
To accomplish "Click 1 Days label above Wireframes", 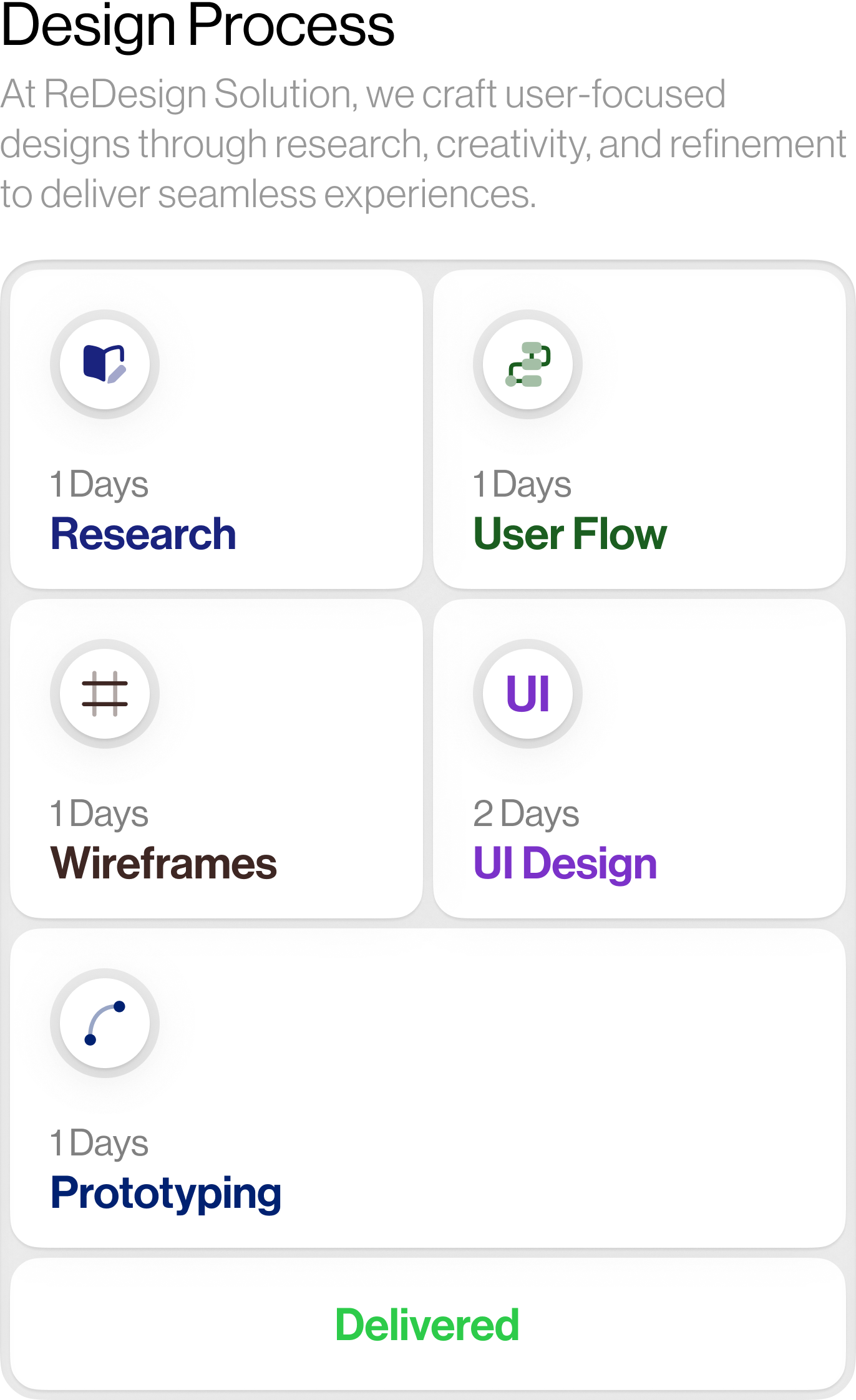I will pos(100,814).
